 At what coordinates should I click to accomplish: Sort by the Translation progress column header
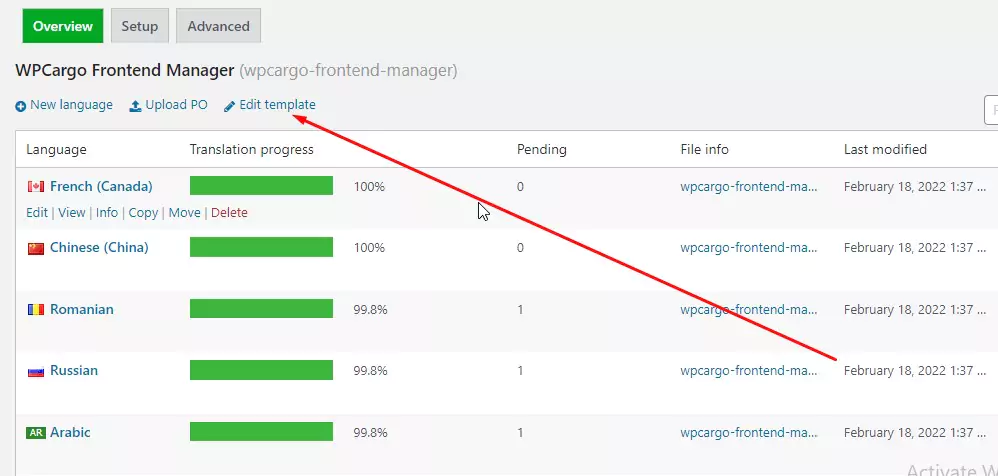point(251,150)
